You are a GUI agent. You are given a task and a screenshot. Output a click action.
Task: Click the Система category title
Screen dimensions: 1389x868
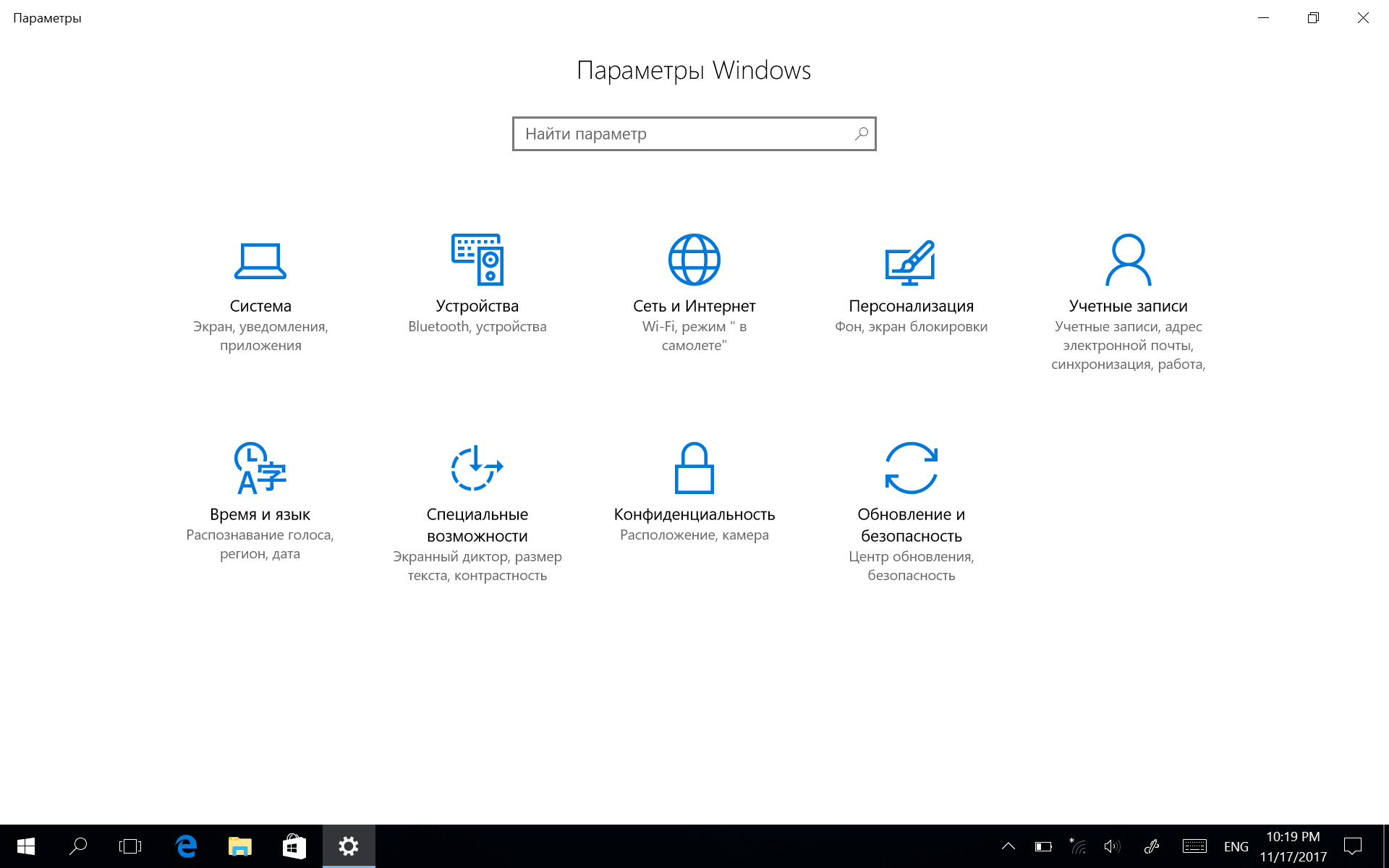click(260, 306)
